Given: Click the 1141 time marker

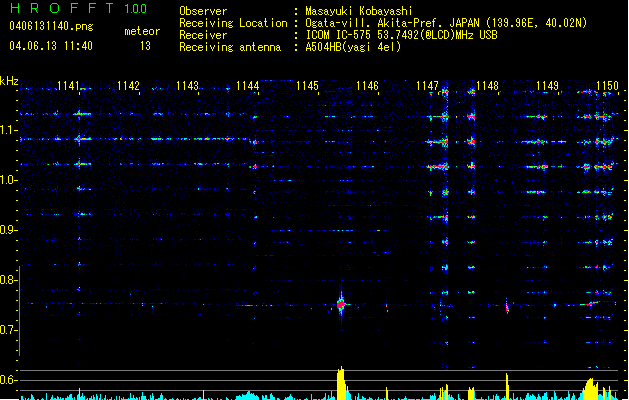Looking at the screenshot, I should [x=68, y=86].
